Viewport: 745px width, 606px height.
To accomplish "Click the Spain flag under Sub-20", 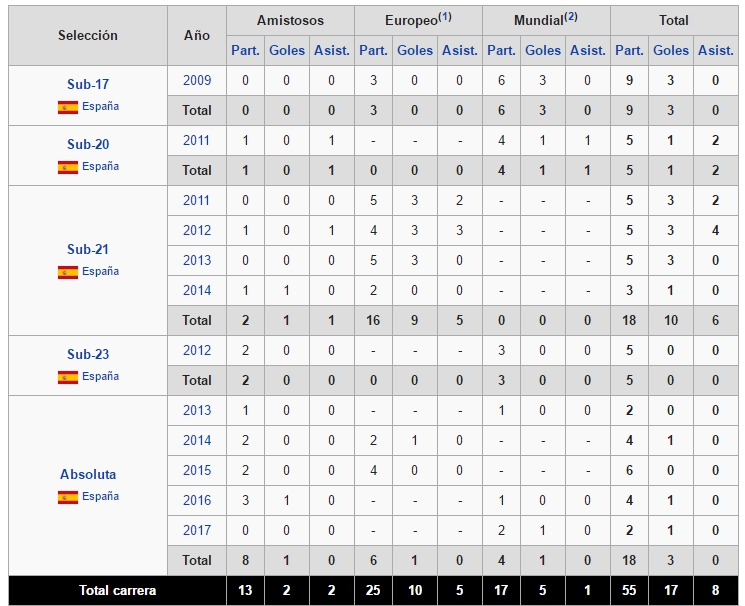I will point(68,167).
